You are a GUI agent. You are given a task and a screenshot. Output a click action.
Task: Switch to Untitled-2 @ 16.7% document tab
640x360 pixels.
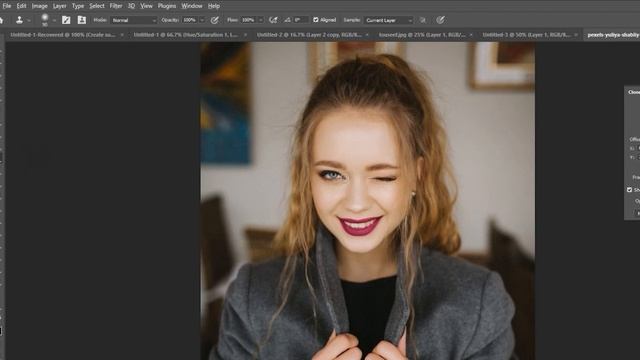coord(309,35)
